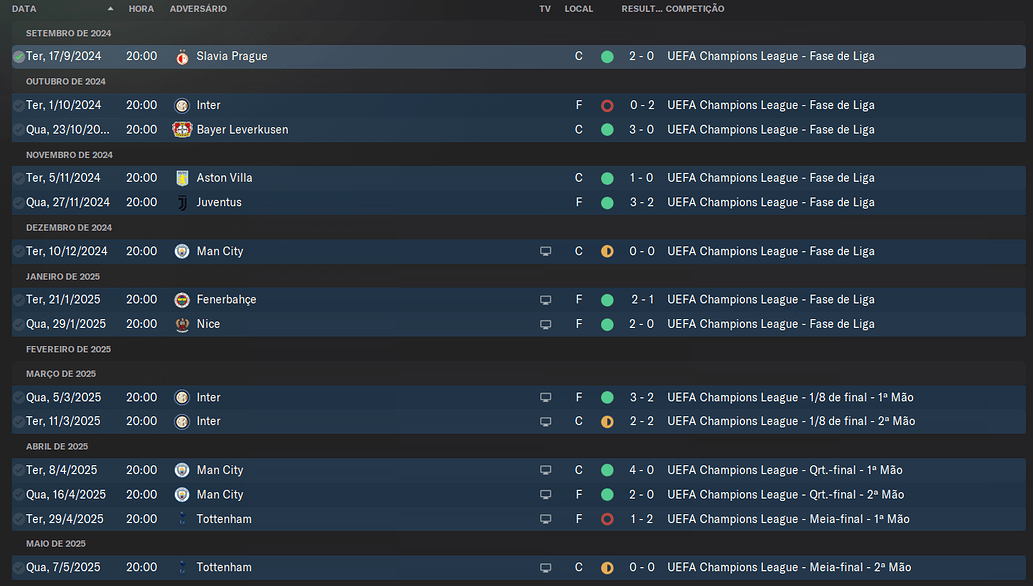
Task: Click the Bayer Leverkusen club crest
Action: (x=181, y=130)
